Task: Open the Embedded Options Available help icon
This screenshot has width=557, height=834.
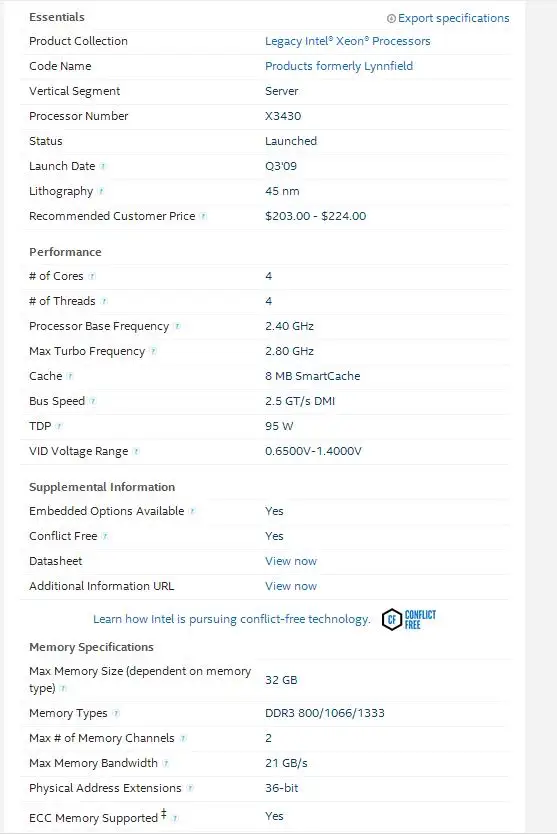Action: [x=192, y=511]
